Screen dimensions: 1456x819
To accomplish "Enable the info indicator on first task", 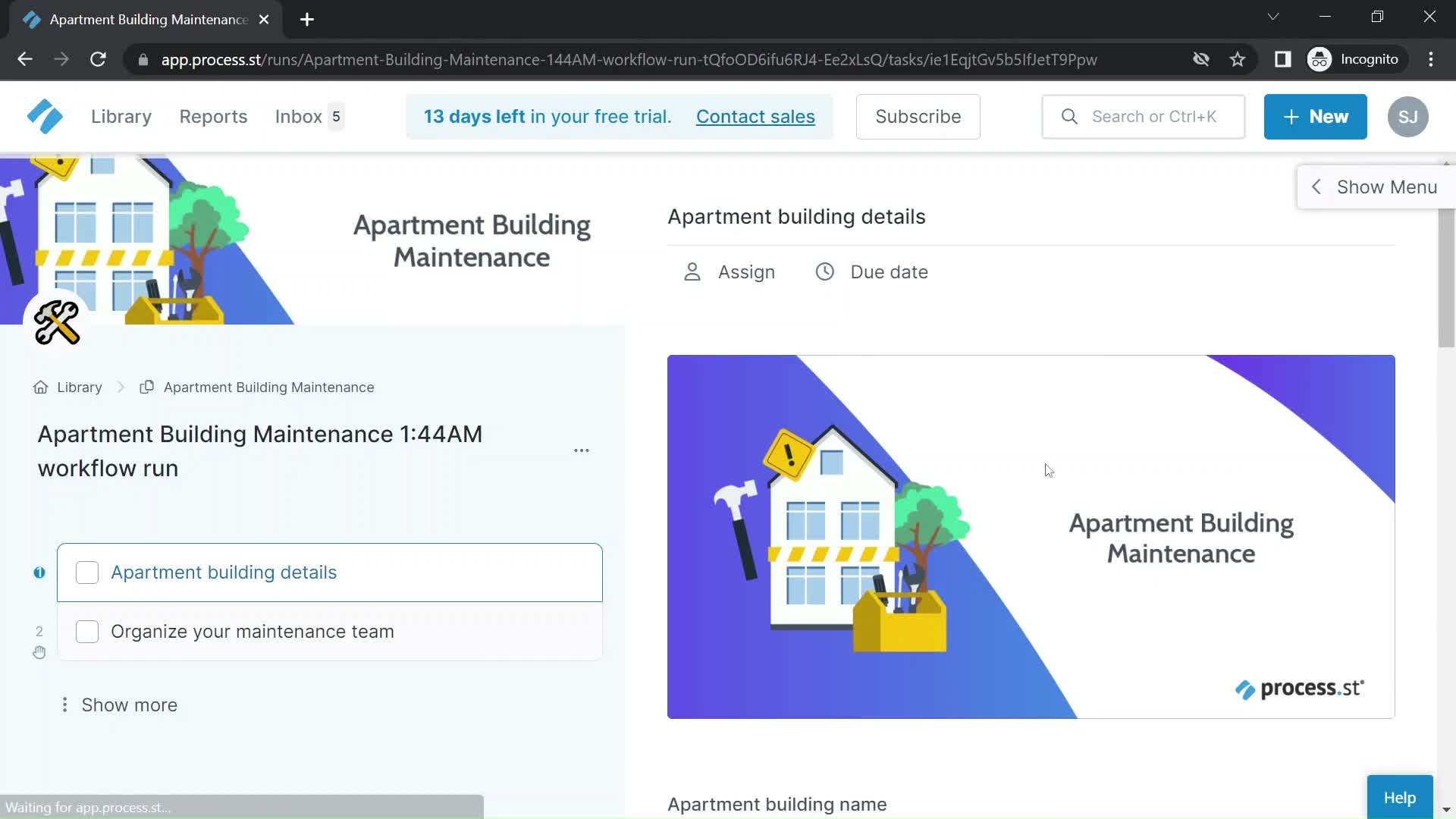I will 40,572.
